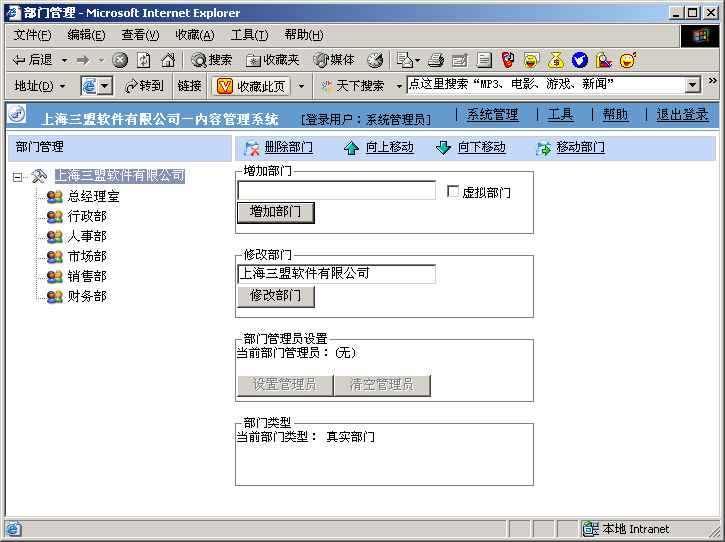Open the 查看(V) menu
Viewport: 725px width, 542px height.
(140, 35)
